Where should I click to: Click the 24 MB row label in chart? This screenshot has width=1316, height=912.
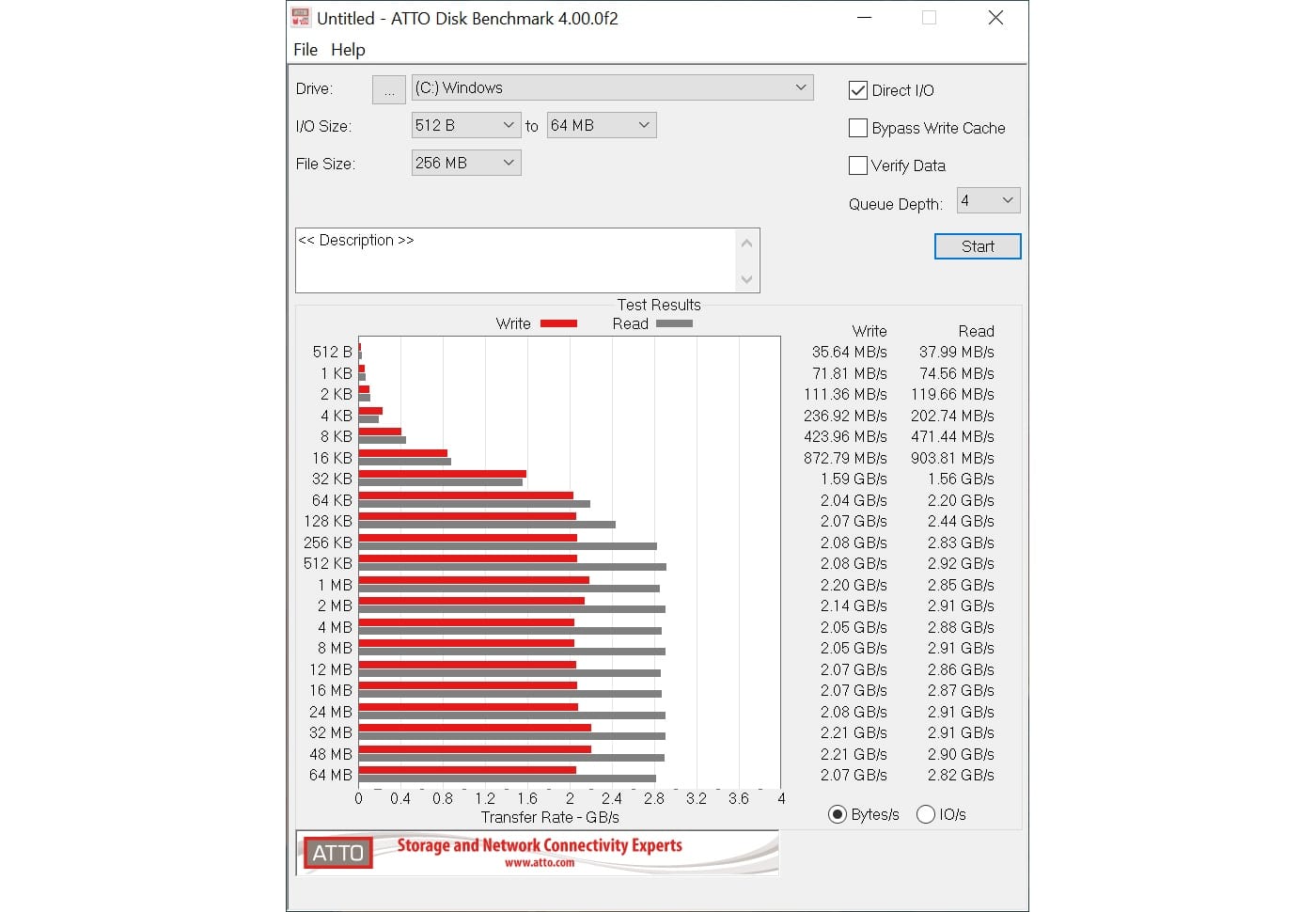click(x=331, y=712)
